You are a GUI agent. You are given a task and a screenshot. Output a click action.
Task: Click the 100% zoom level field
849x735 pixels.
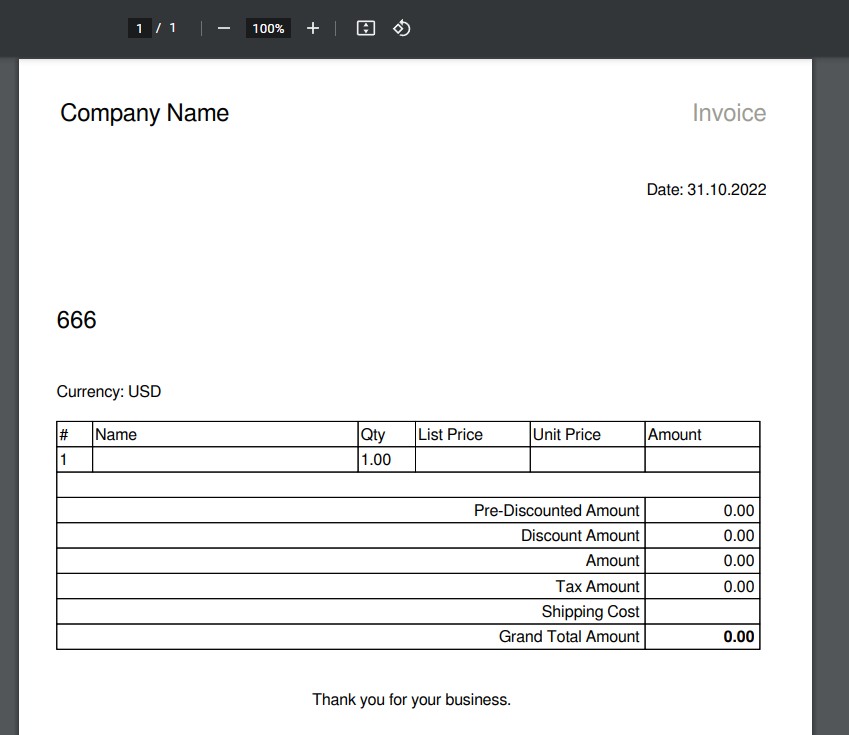coord(268,28)
